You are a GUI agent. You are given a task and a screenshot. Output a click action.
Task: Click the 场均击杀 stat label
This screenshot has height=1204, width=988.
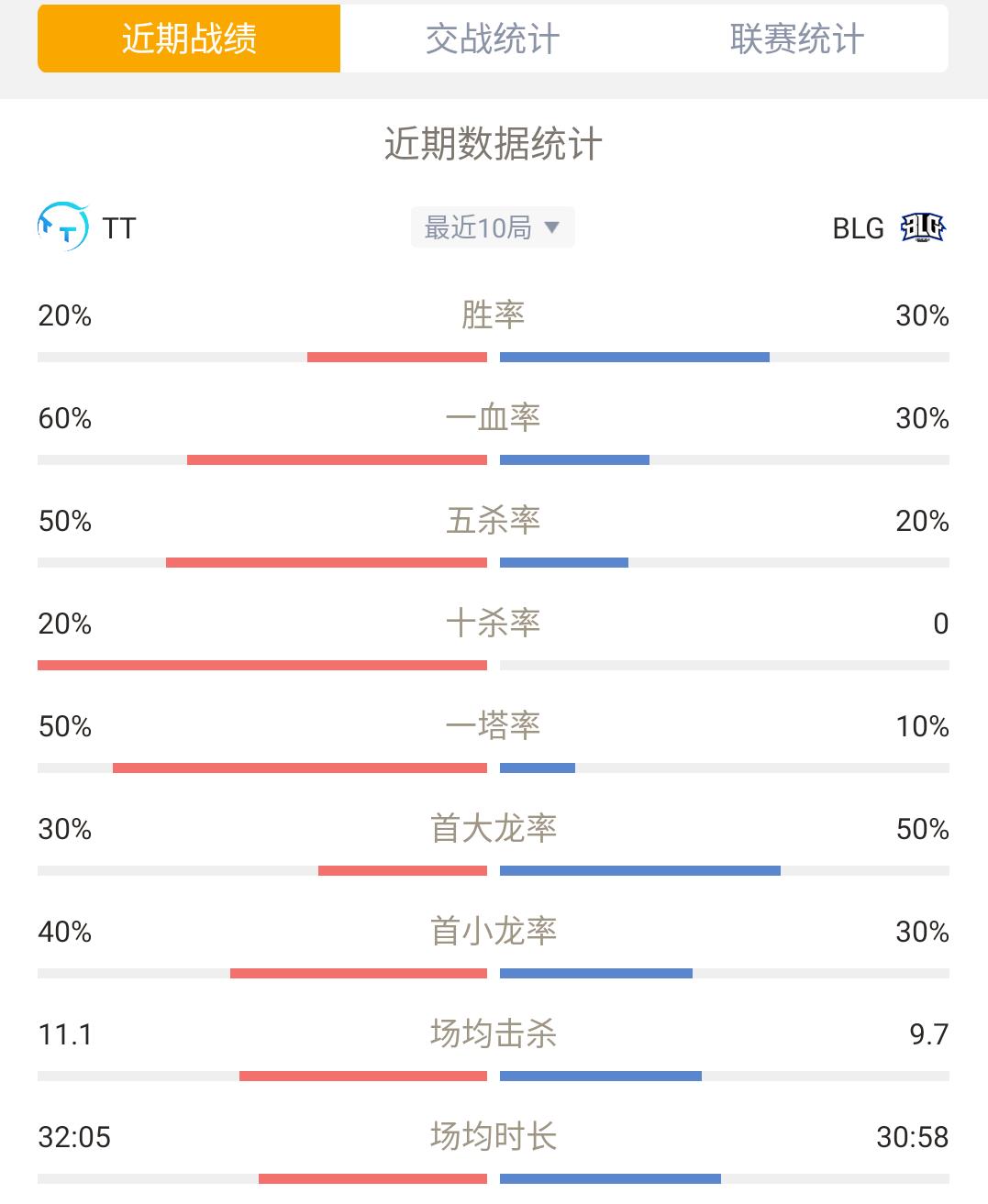click(x=494, y=1034)
